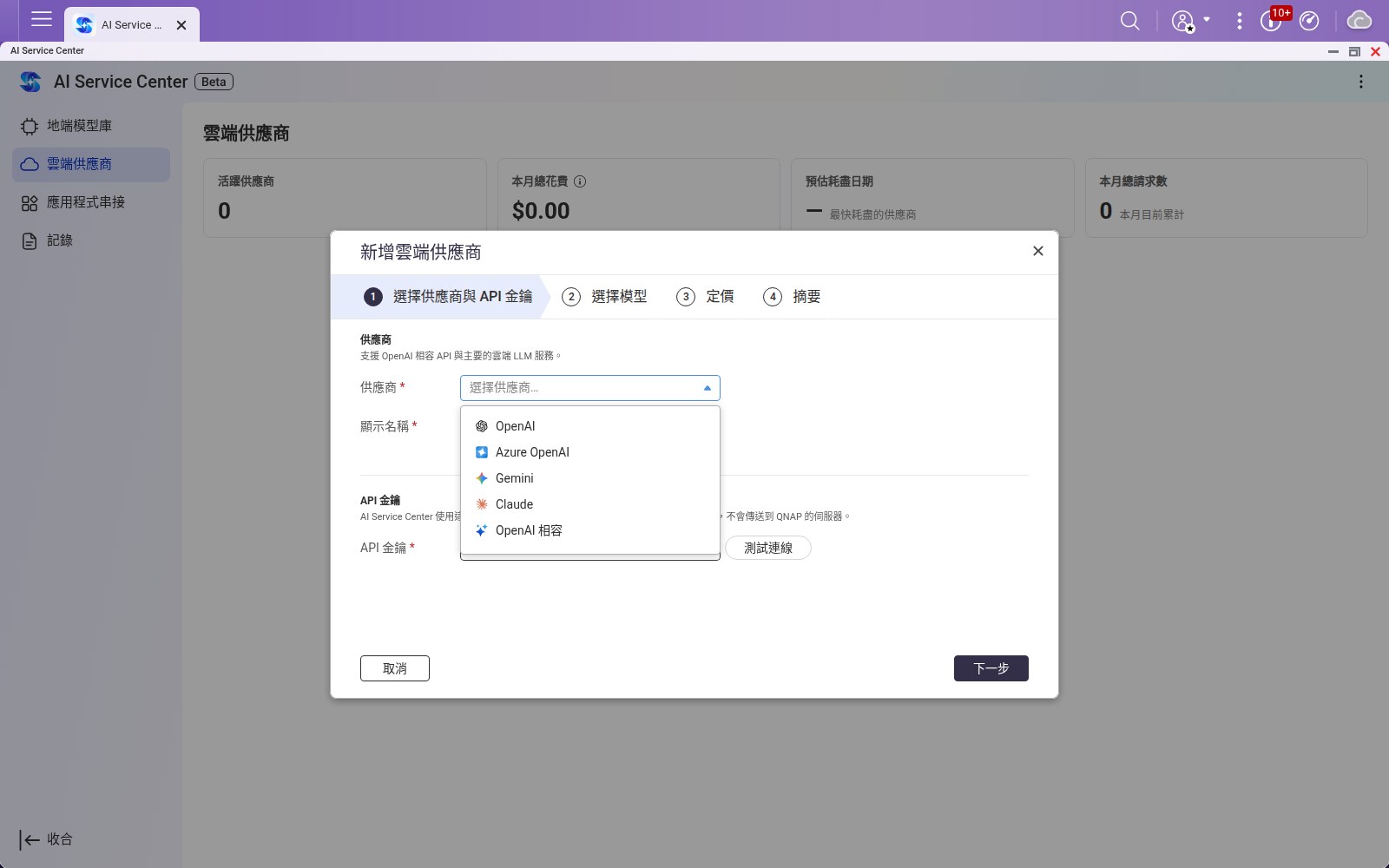
Task: Open 地端模型庫 in the sidebar
Action: pyautogui.click(x=91, y=126)
